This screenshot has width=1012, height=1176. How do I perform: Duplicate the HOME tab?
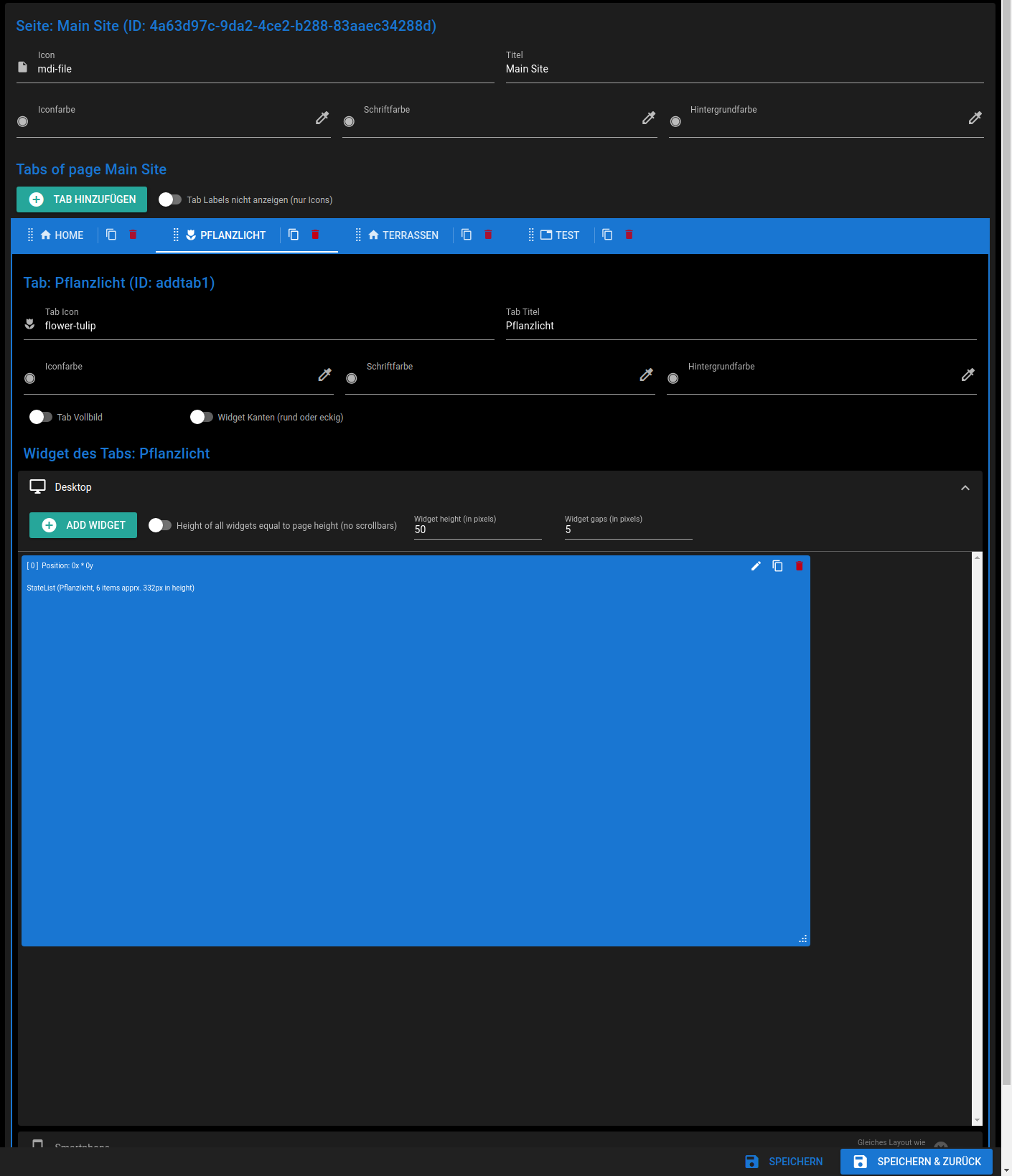[x=111, y=235]
